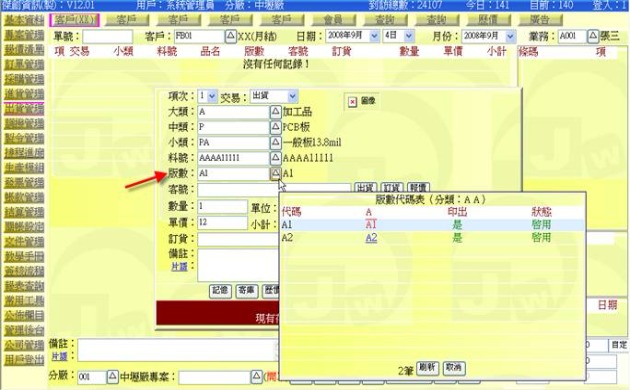Click the 刷新 button in code table
The width and height of the screenshot is (630, 390).
[427, 368]
